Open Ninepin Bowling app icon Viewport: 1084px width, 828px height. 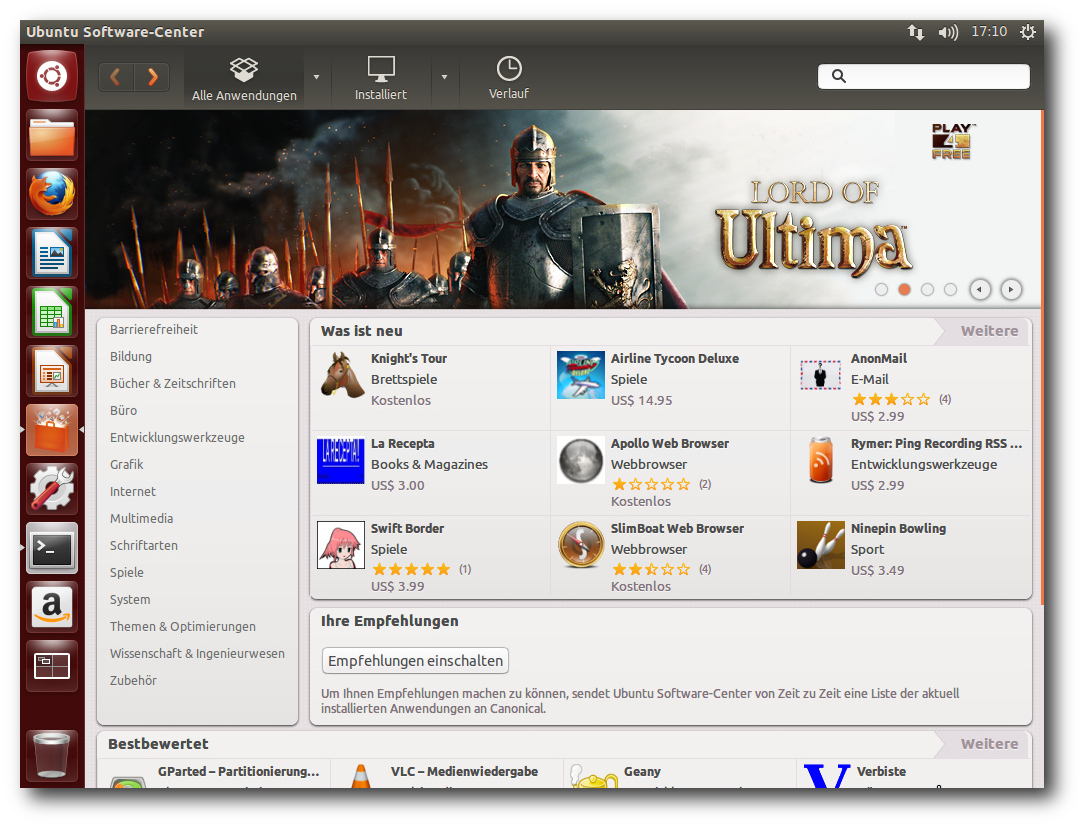tap(821, 545)
